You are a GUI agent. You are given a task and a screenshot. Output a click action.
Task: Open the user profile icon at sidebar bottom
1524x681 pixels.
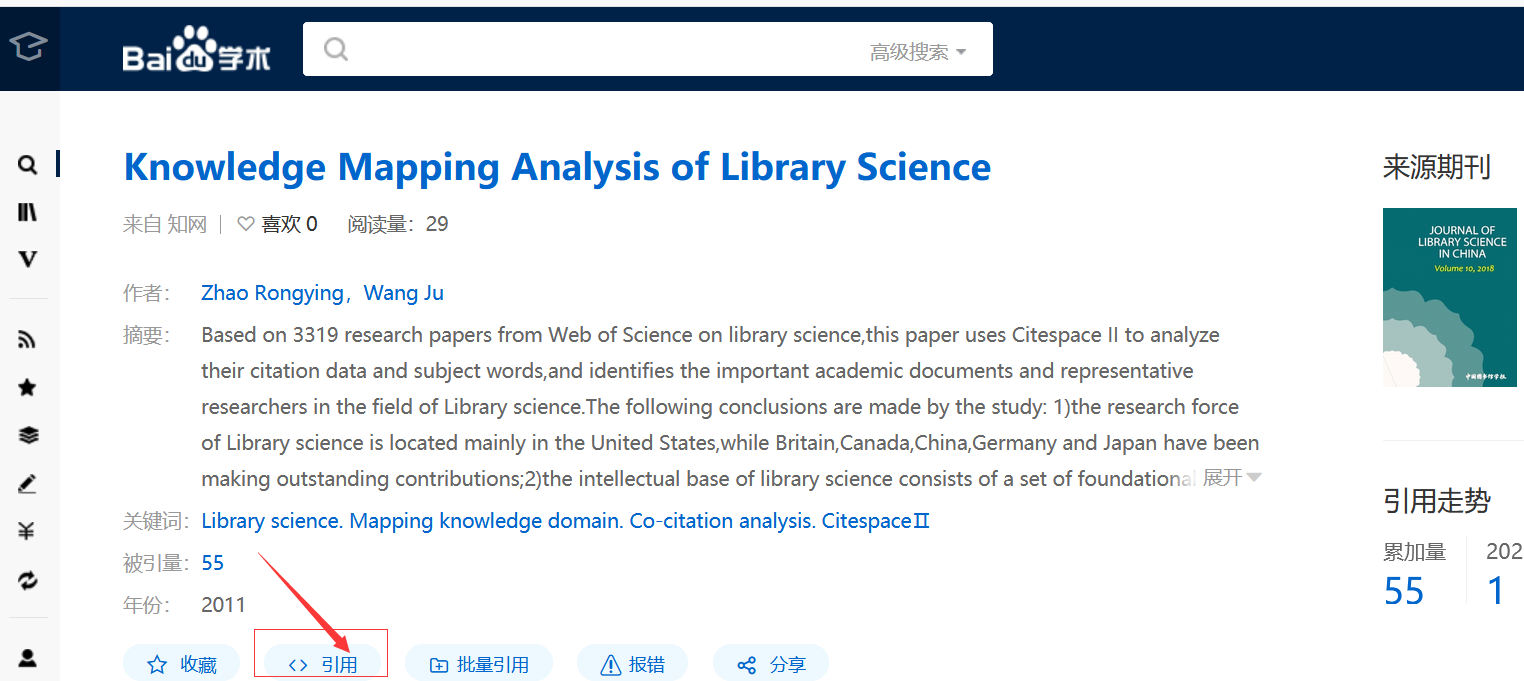[27, 657]
